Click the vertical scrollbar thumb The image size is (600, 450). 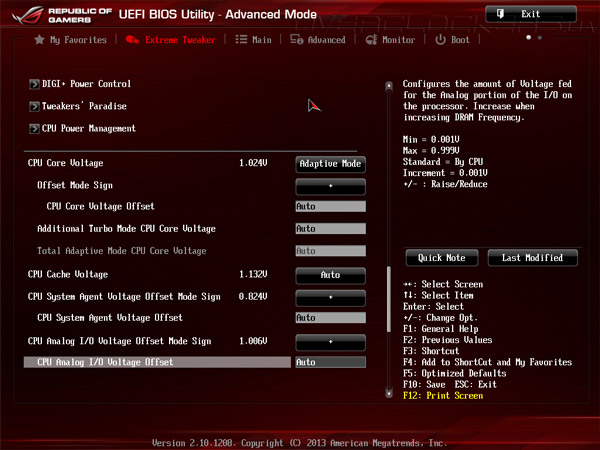(389, 299)
